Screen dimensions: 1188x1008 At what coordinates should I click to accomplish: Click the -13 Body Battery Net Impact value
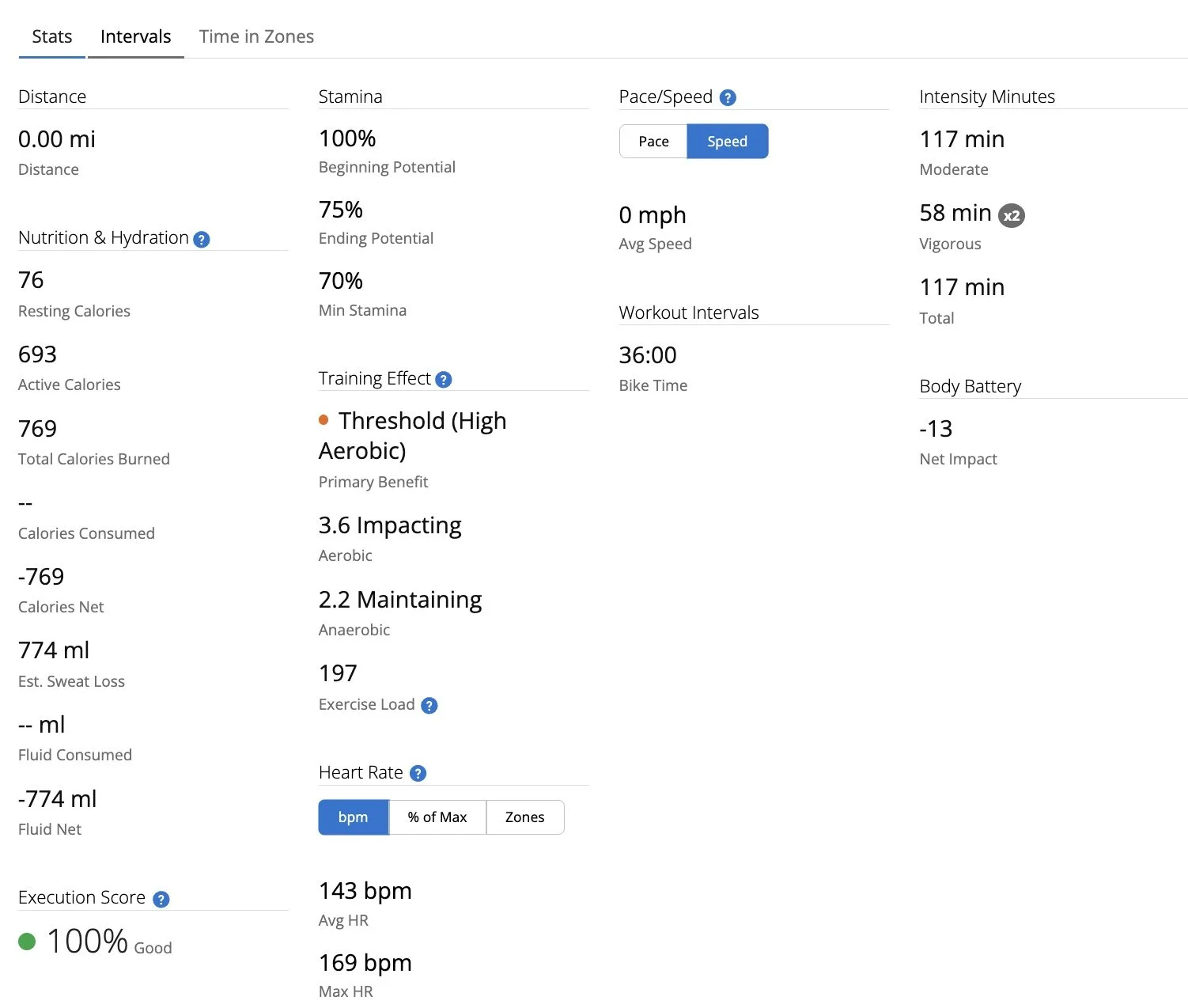tap(936, 429)
